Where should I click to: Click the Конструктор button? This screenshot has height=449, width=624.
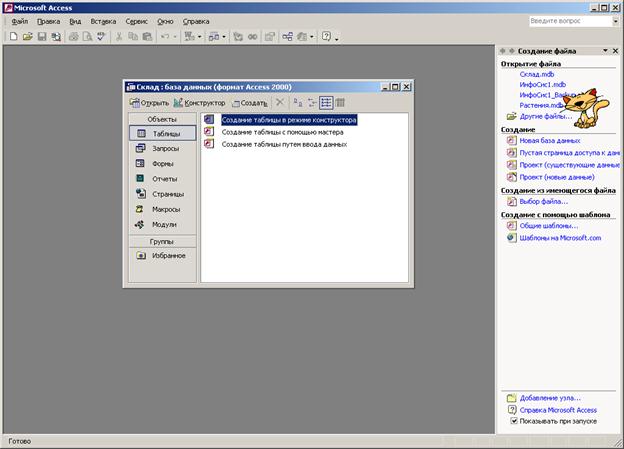[x=199, y=103]
